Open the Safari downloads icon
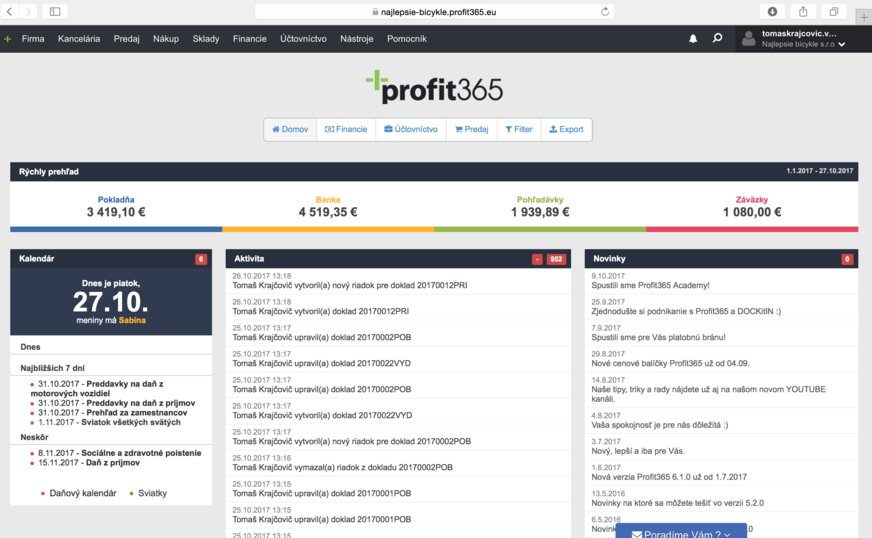This screenshot has width=872, height=538. (772, 11)
